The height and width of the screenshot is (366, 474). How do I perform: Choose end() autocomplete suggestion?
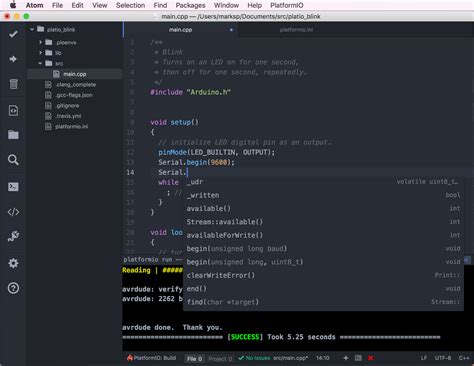click(323, 288)
